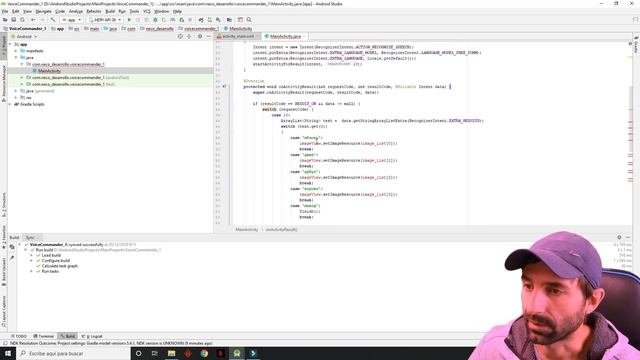Image resolution: width=640 pixels, height=360 pixels.
Task: Open the Tools menu
Action: (134, 11)
